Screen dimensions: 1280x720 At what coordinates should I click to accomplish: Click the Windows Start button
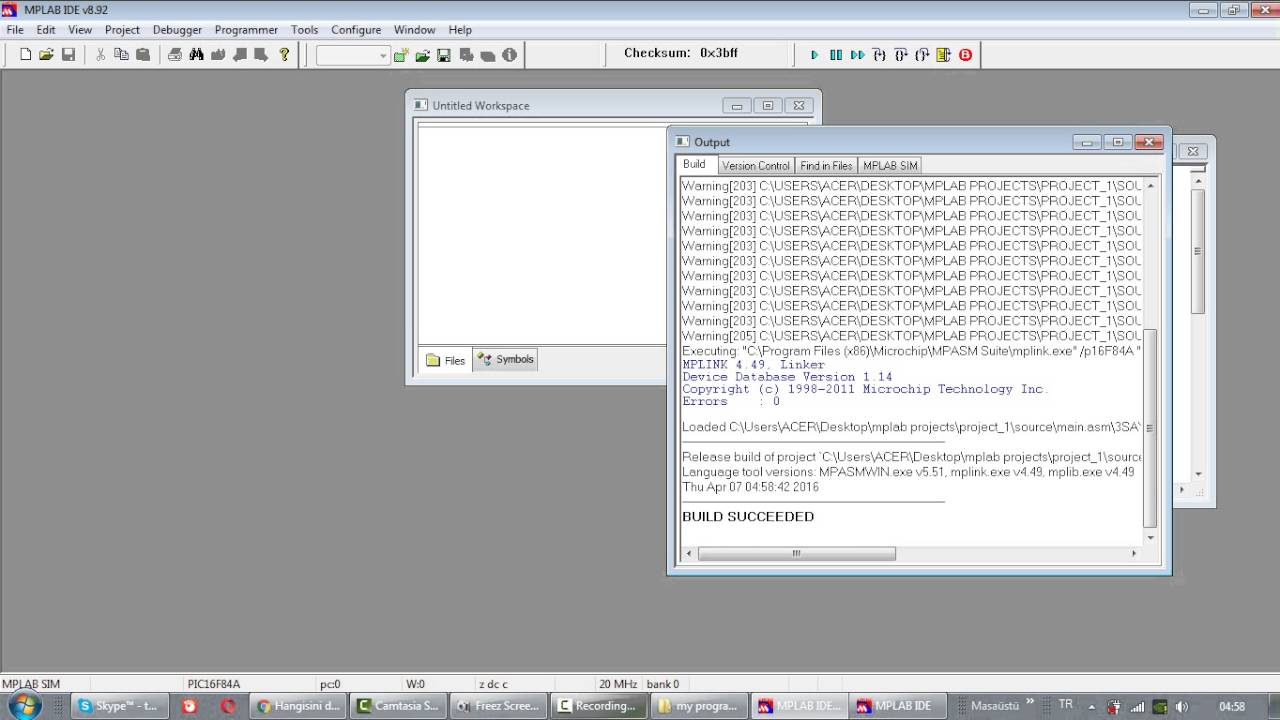coord(23,706)
